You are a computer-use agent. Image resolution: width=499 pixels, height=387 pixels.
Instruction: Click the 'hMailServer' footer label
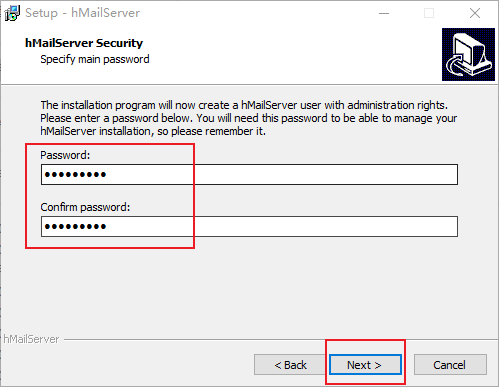point(31,339)
